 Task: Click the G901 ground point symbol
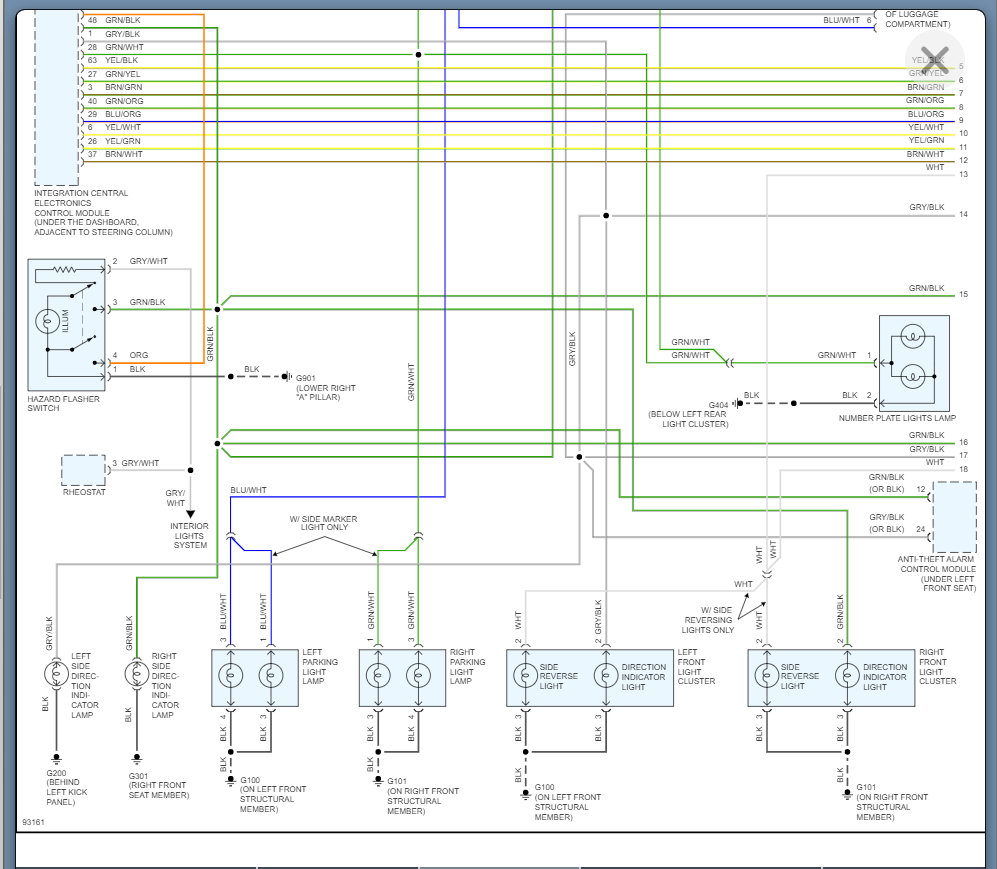click(x=286, y=377)
